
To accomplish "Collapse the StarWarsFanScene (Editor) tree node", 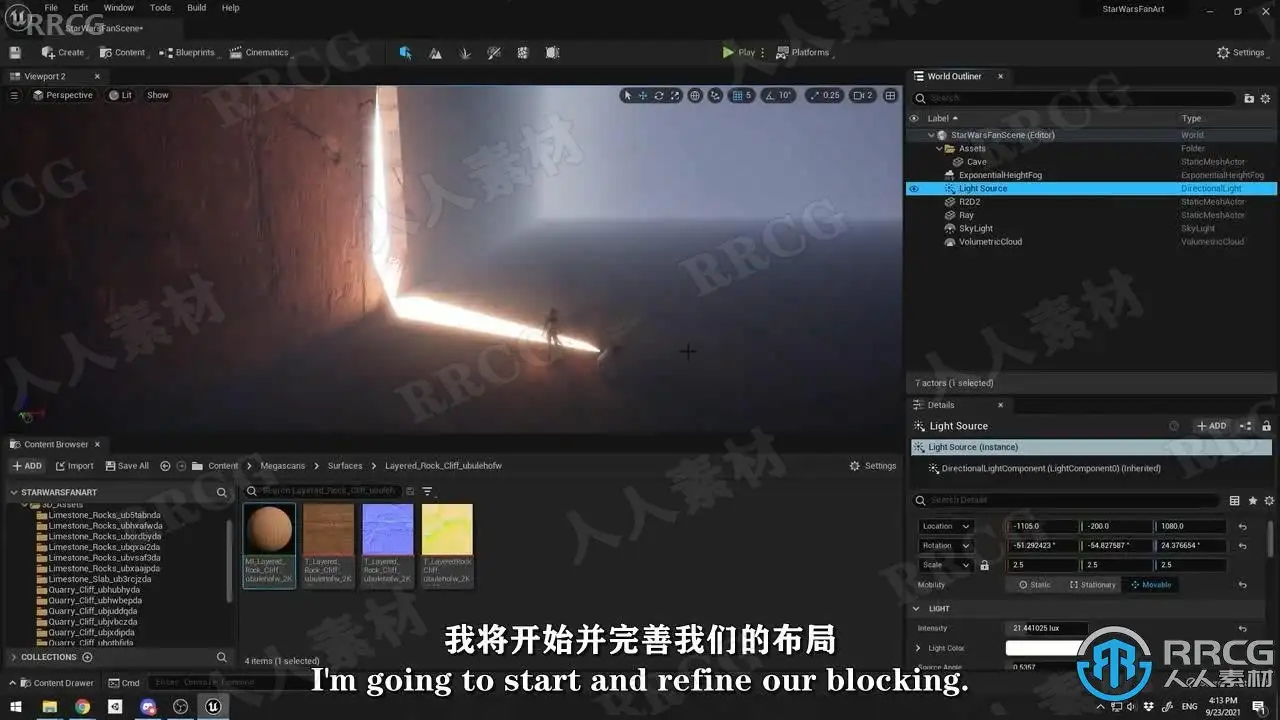I will [932, 135].
